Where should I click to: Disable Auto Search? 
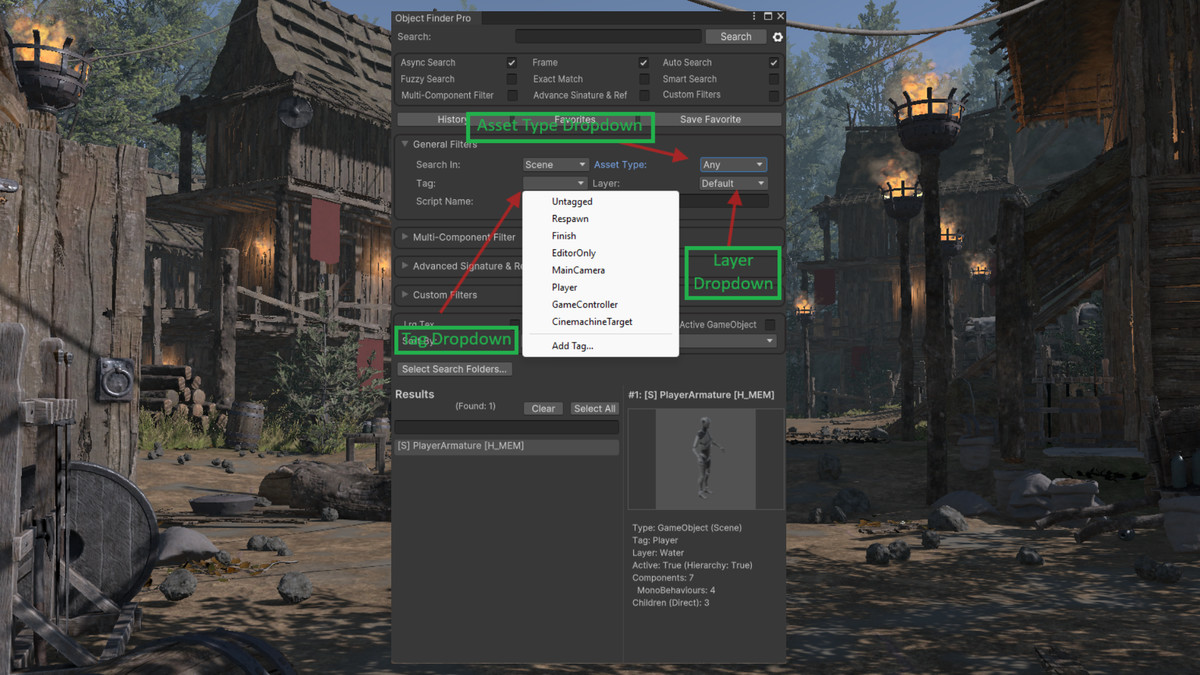(772, 62)
